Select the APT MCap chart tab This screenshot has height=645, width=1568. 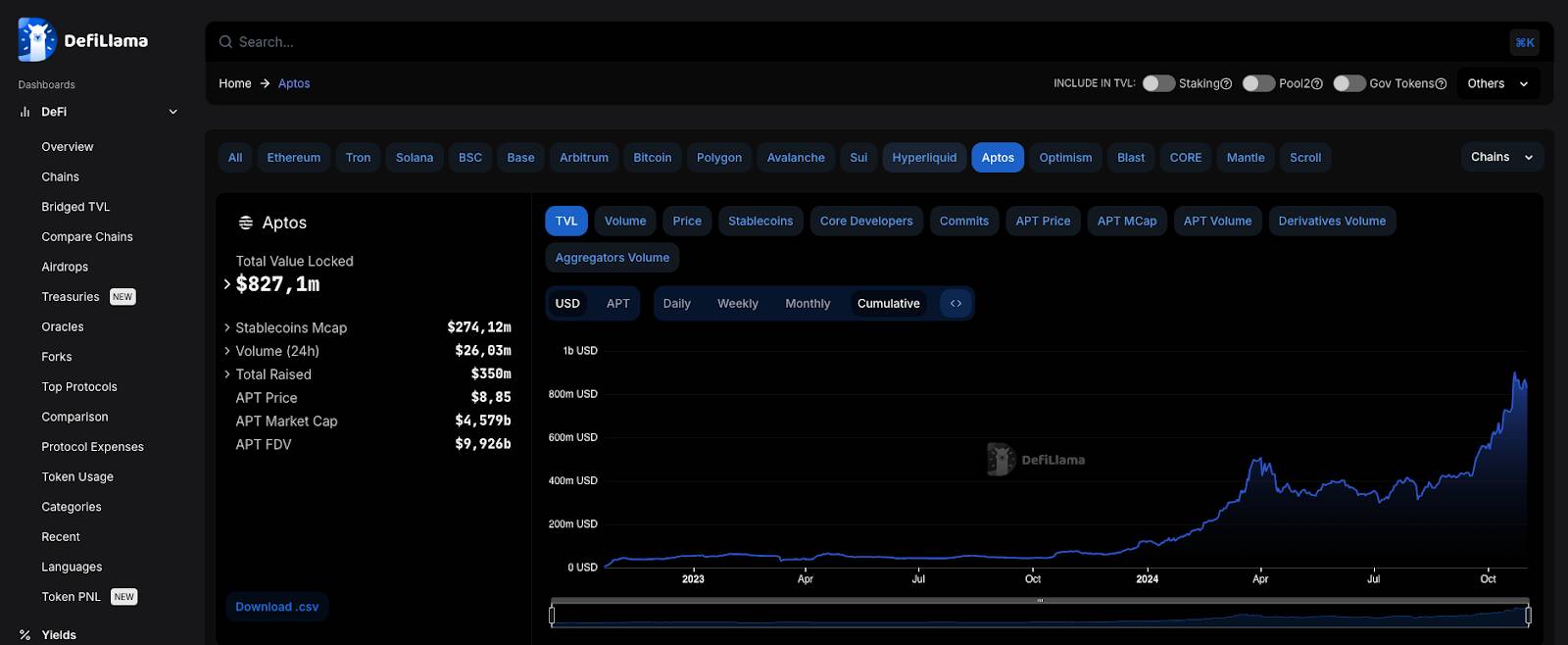[1127, 221]
